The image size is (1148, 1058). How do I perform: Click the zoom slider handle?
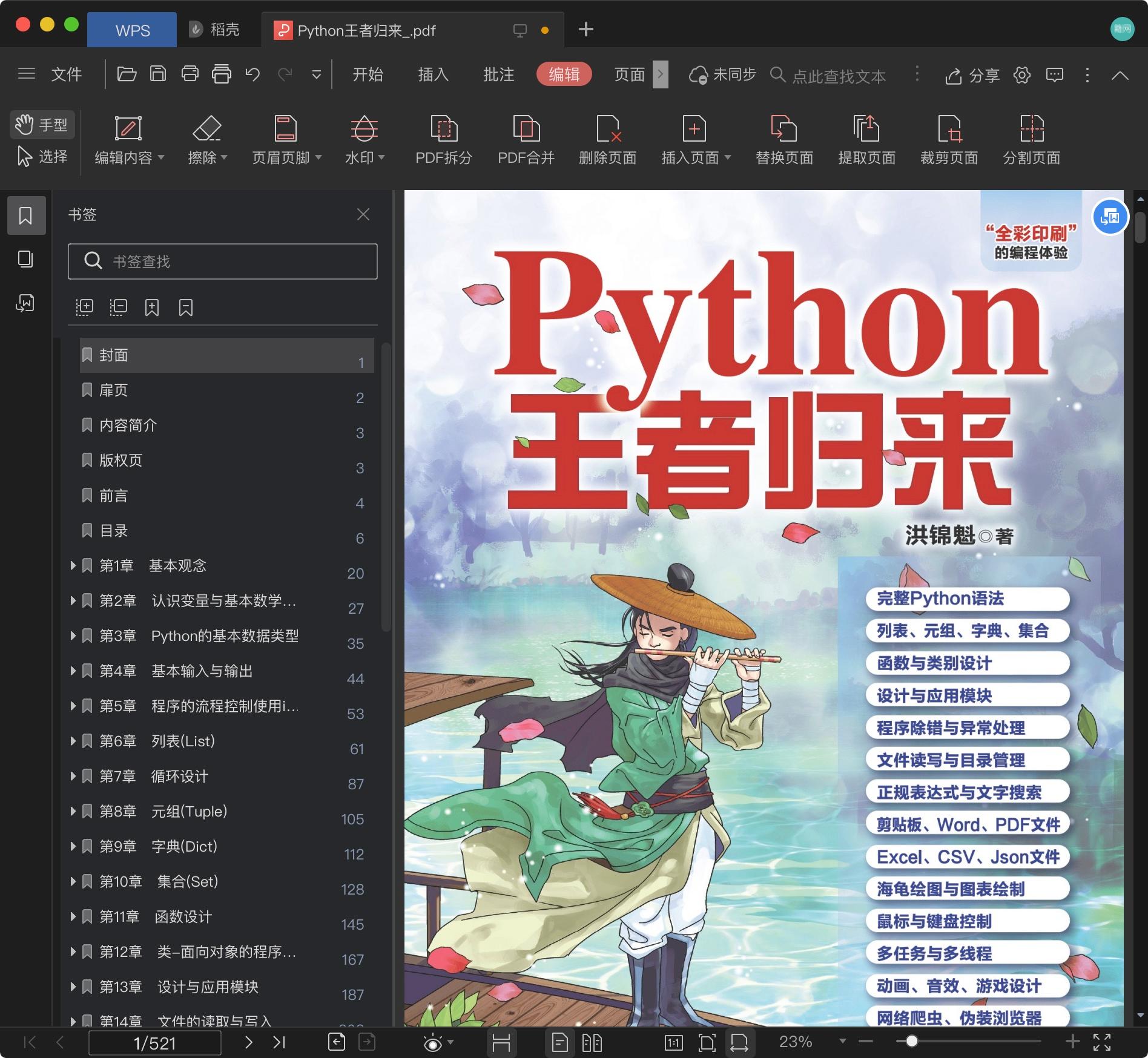point(911,1041)
